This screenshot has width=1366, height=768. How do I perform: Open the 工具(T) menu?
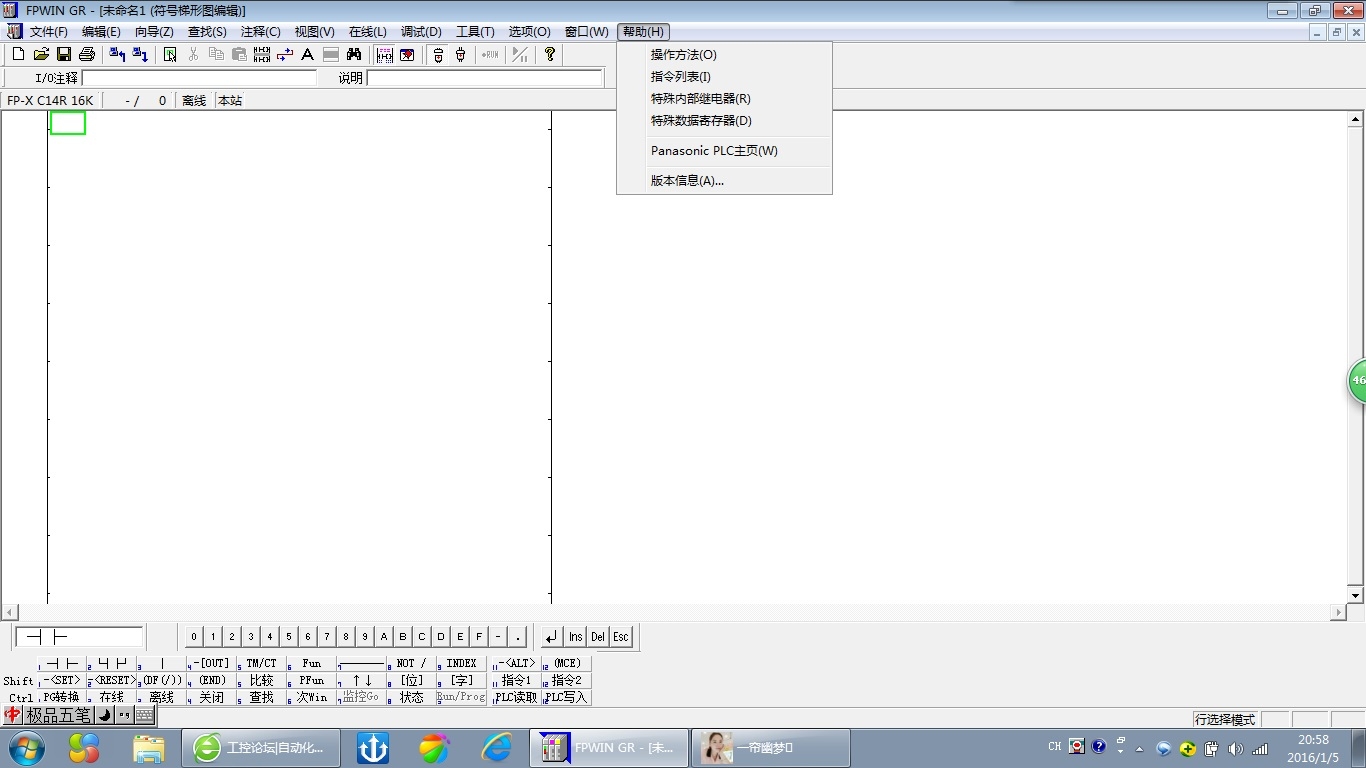tap(475, 32)
